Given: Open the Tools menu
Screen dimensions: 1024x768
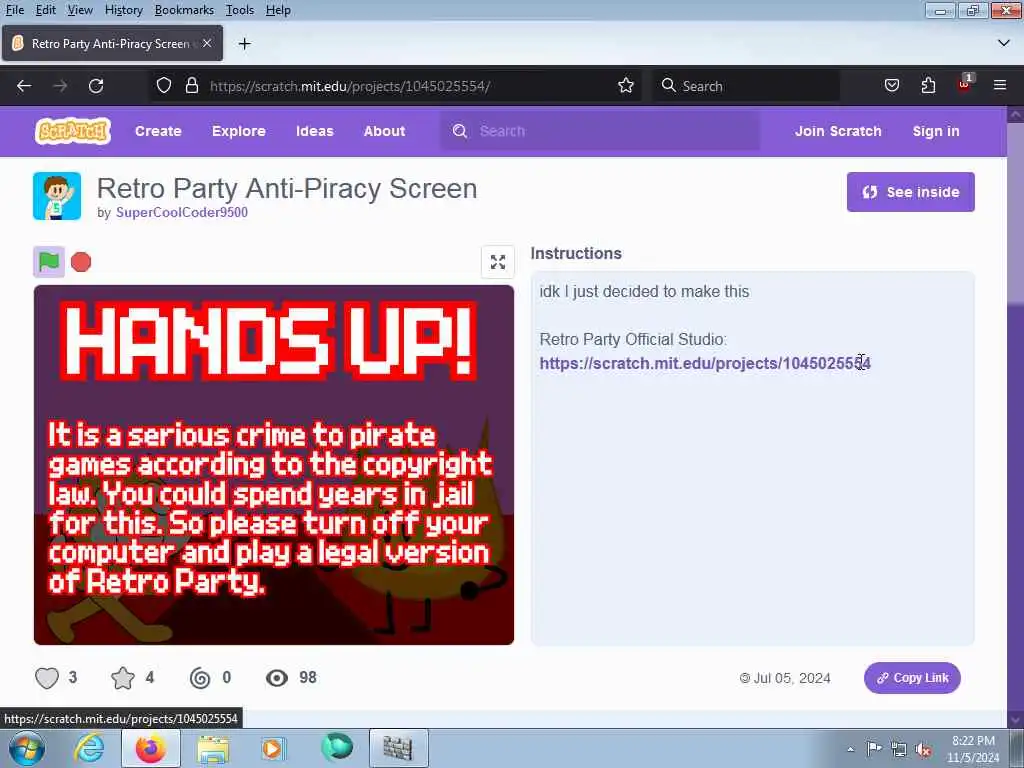Looking at the screenshot, I should (x=240, y=10).
